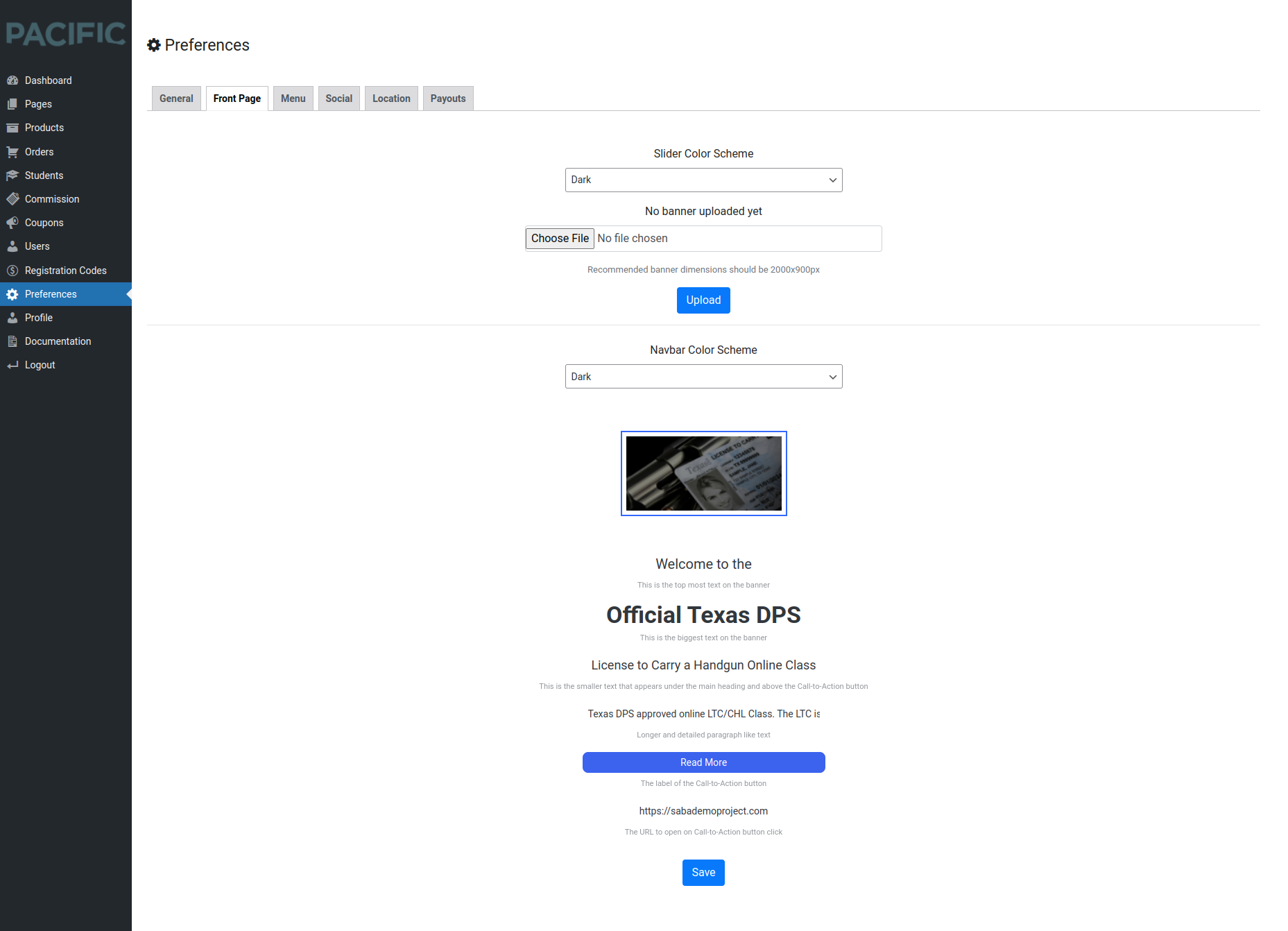Image resolution: width=1288 pixels, height=931 pixels.
Task: Open the Navbar Color Scheme dropdown
Action: click(703, 377)
